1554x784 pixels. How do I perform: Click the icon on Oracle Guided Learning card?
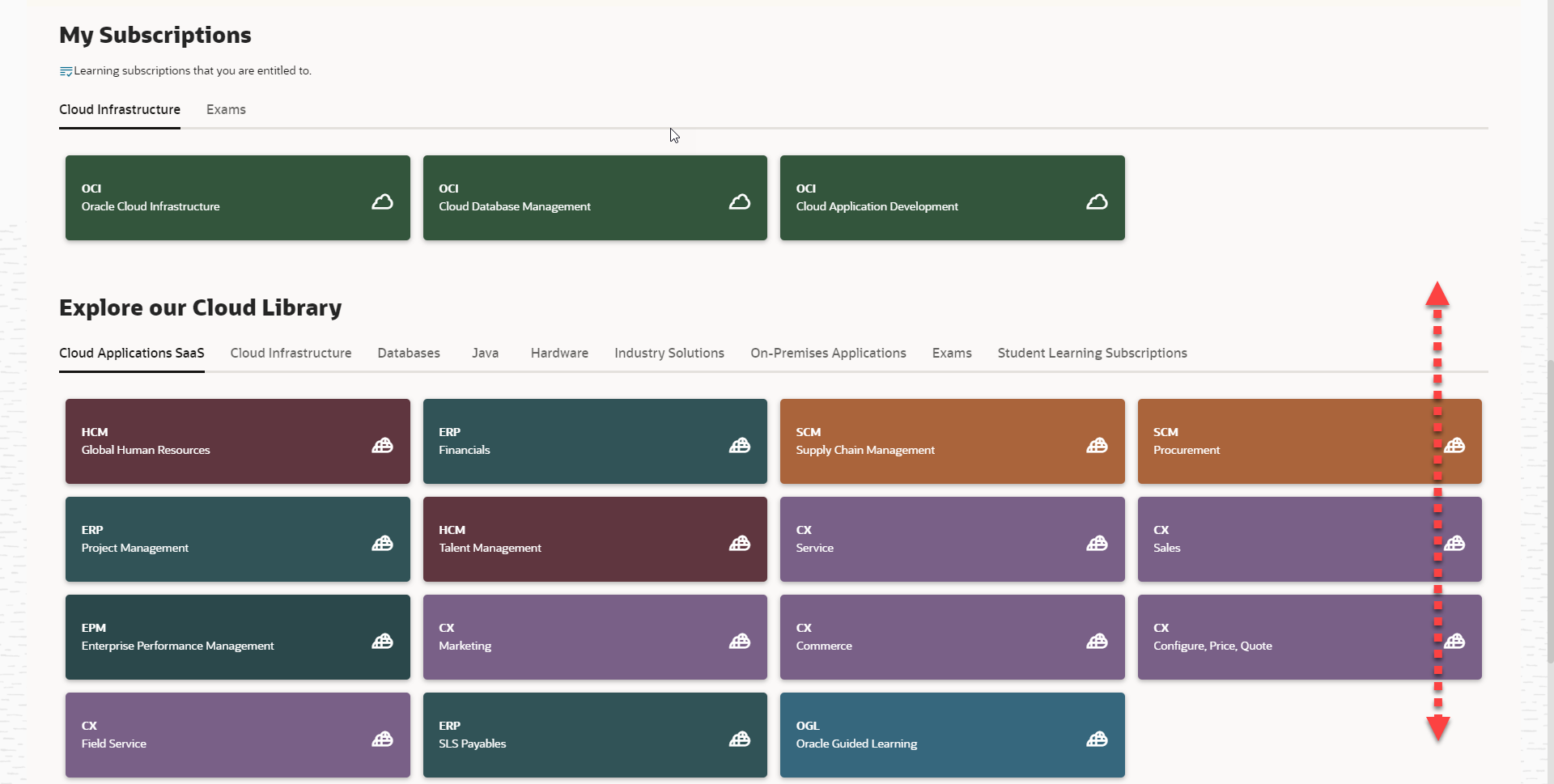coord(1097,739)
